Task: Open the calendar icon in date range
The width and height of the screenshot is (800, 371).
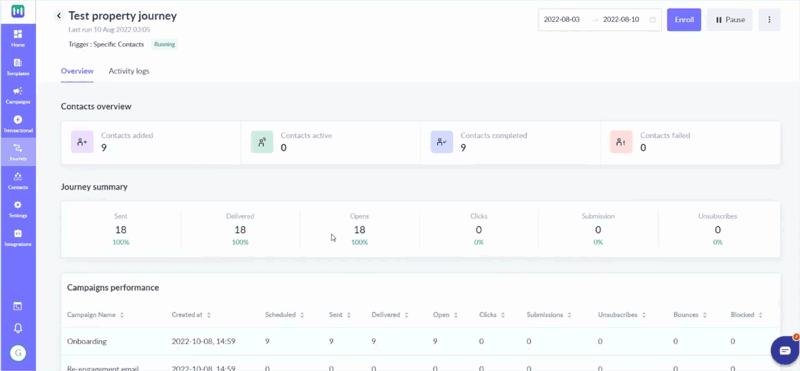Action: [x=652, y=20]
